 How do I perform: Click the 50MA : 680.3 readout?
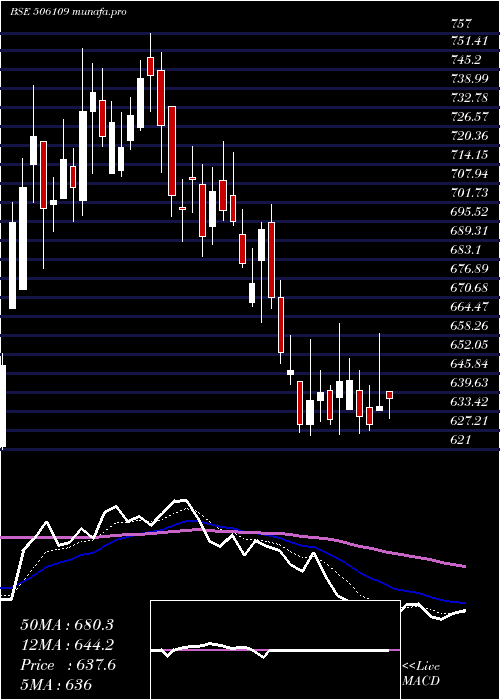67,625
